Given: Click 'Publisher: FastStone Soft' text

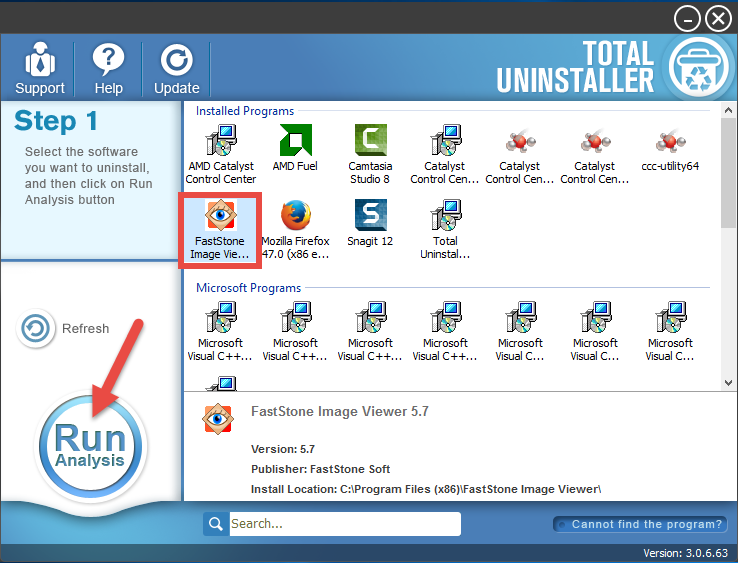Looking at the screenshot, I should (x=321, y=469).
